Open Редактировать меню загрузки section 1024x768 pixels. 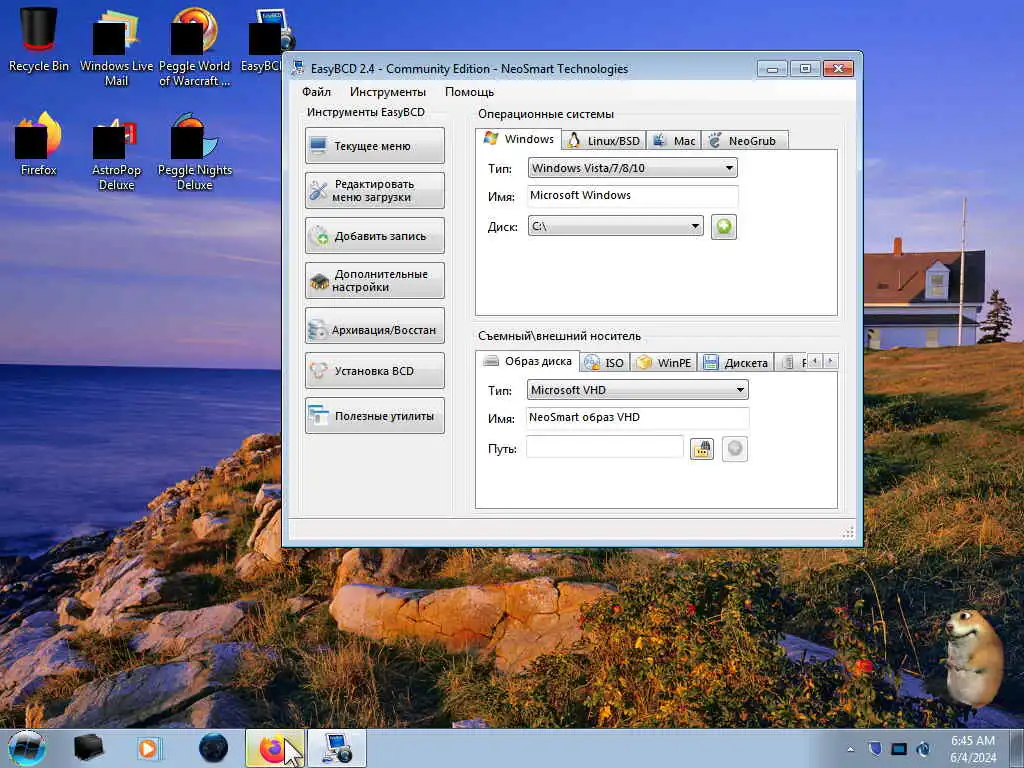pos(375,191)
